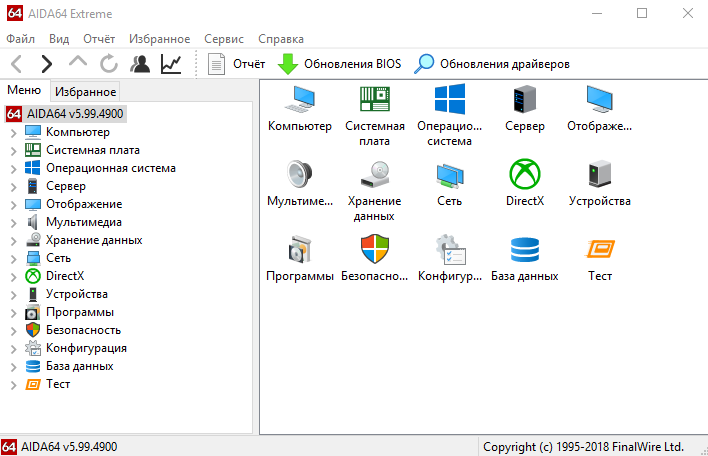Viewport: 708px width, 456px height.
Task: Open the DirectX Xbox icon in right pane
Action: click(525, 174)
